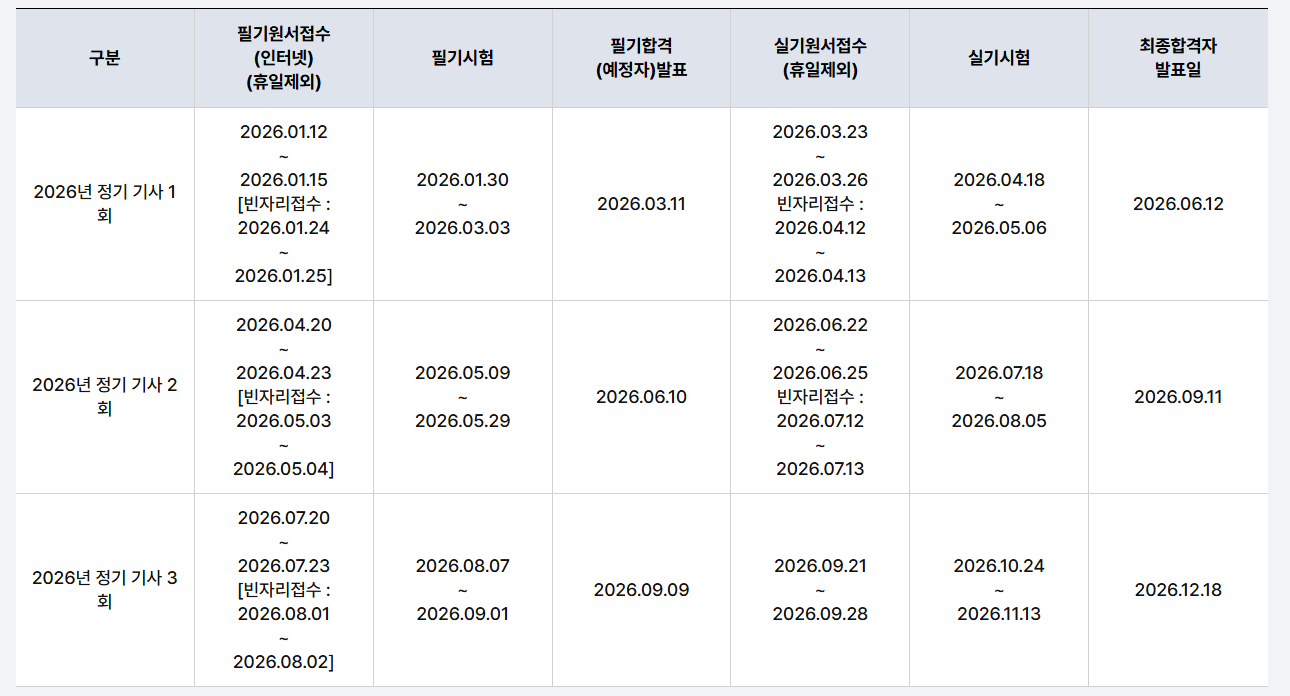The height and width of the screenshot is (696, 1290).
Task: Click the 필기시험 column header
Action: coord(463,58)
